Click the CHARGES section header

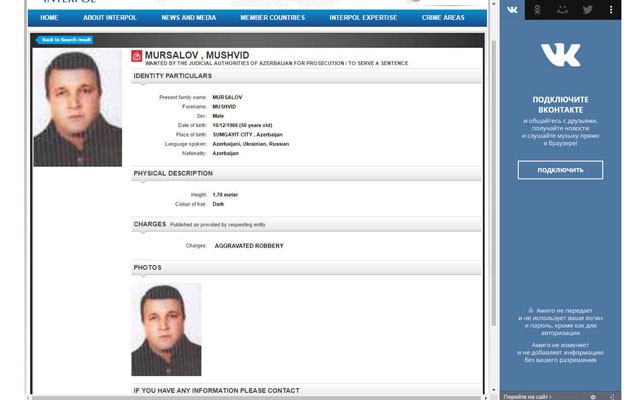306,224
